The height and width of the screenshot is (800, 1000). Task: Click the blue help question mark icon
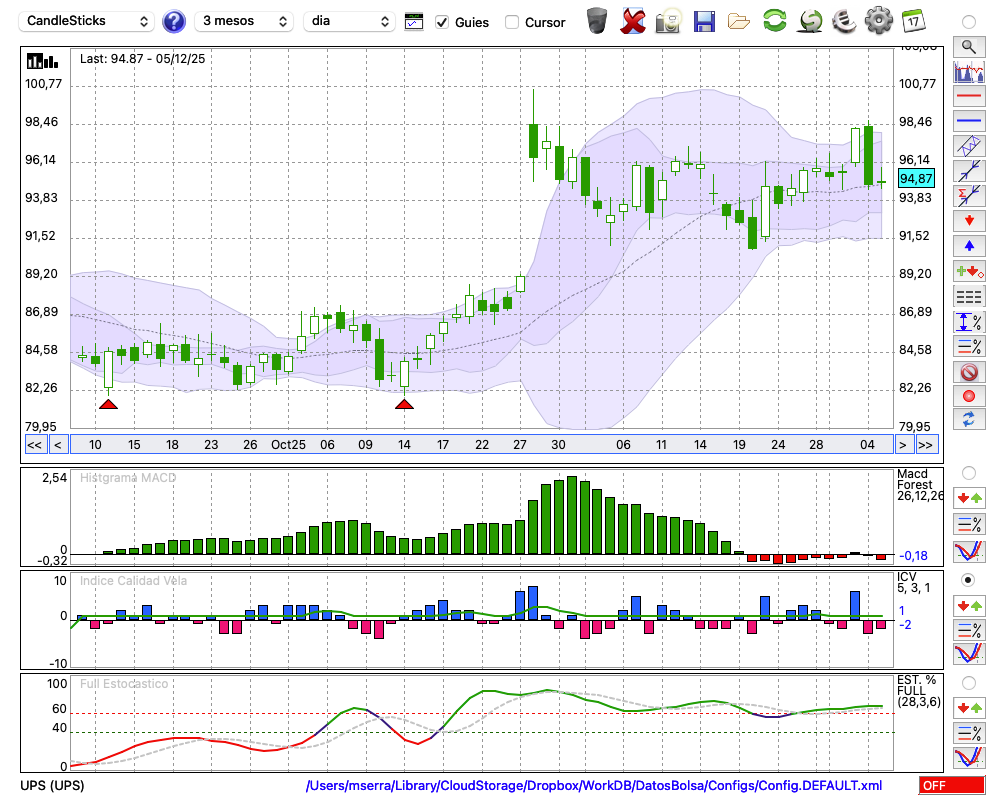click(x=174, y=21)
